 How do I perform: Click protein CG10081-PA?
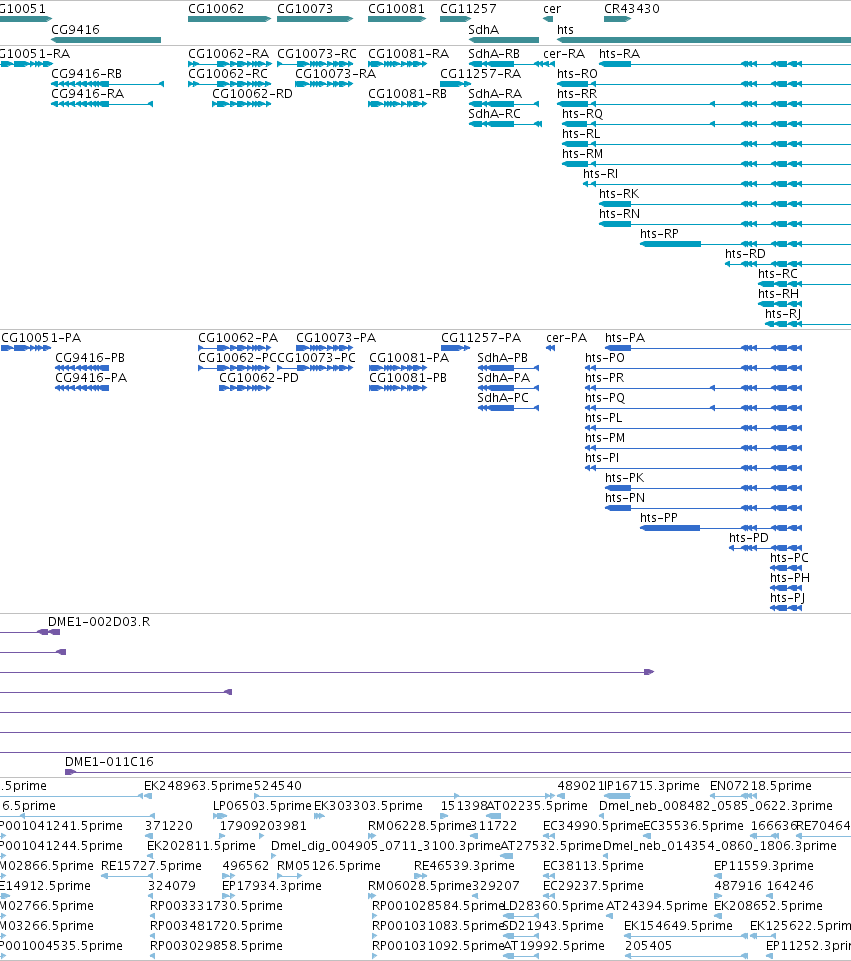(409, 357)
